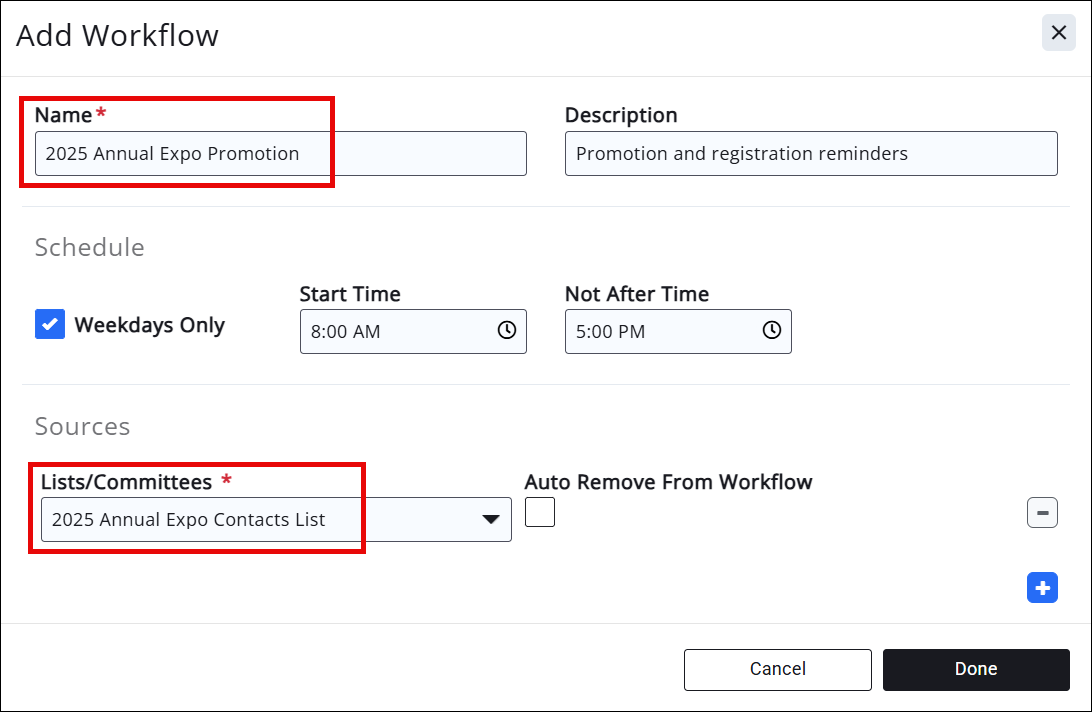
Task: Open the Start Time clock picker icon
Action: [x=507, y=330]
